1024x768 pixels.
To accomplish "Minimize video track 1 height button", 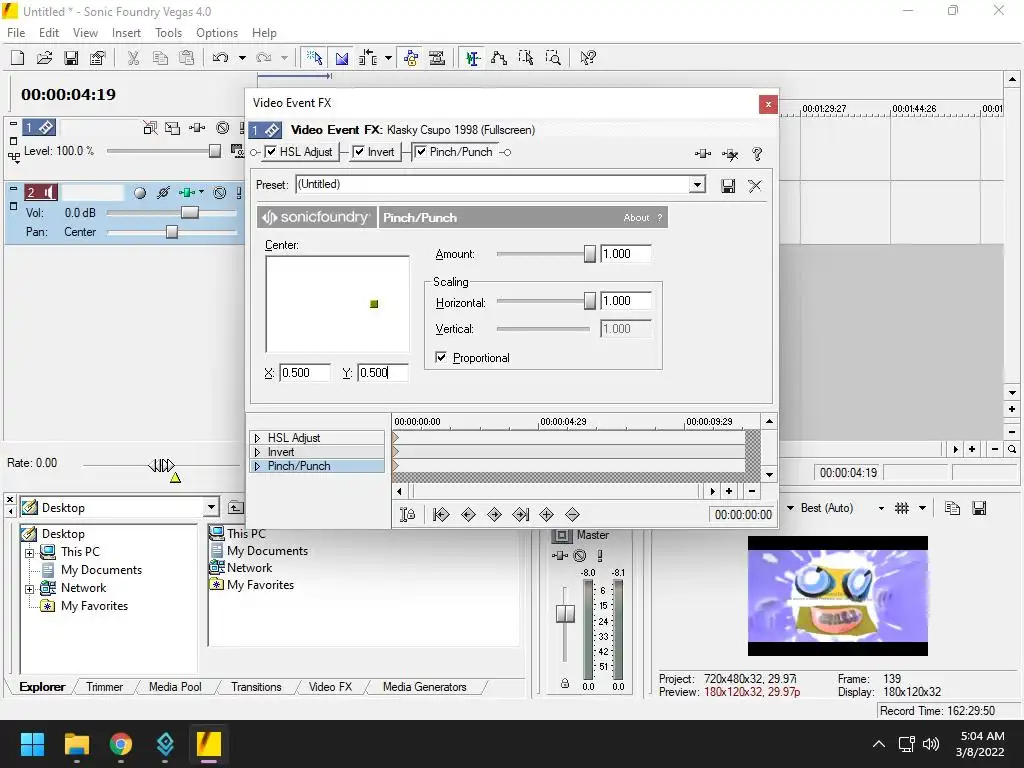I will [13, 123].
